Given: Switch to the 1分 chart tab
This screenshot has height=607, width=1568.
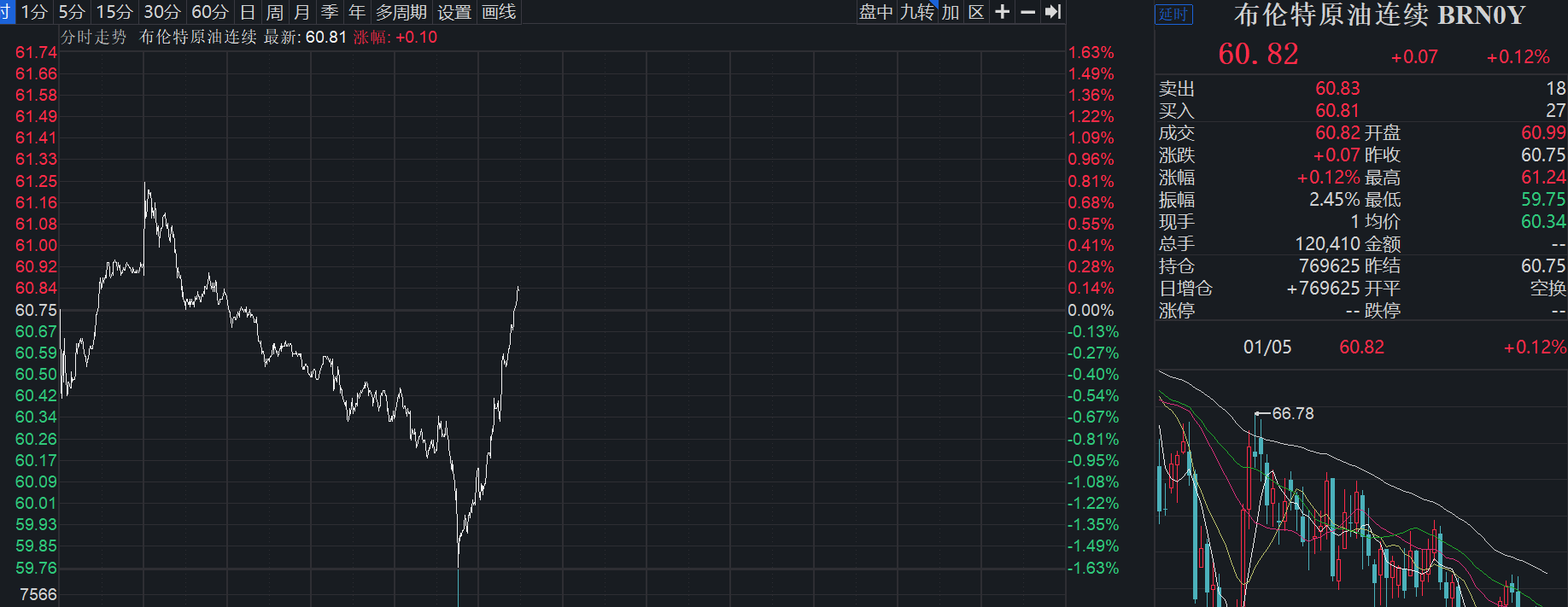Looking at the screenshot, I should click(x=34, y=12).
